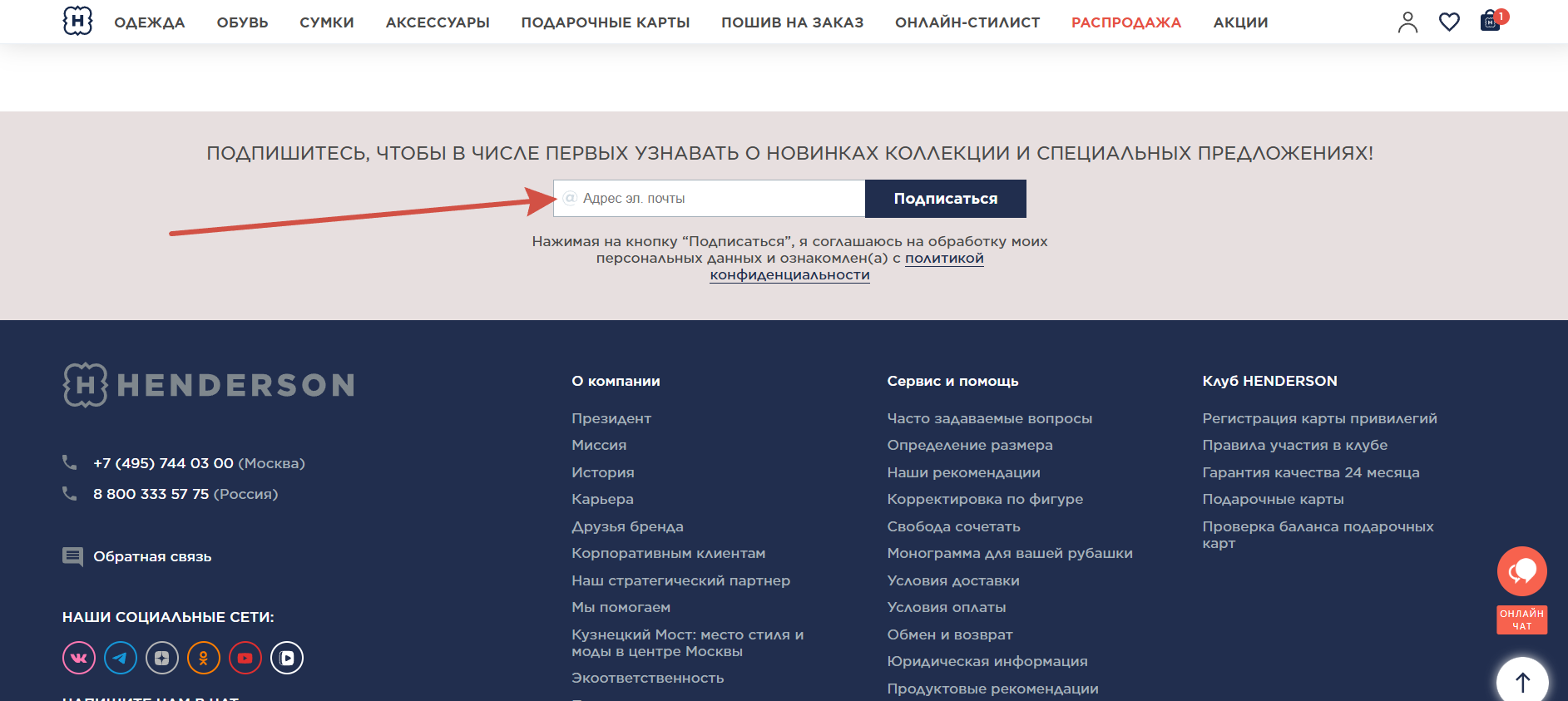Screen dimensions: 1568x701
Task: Open the Telegram social icon
Action: coord(121,658)
